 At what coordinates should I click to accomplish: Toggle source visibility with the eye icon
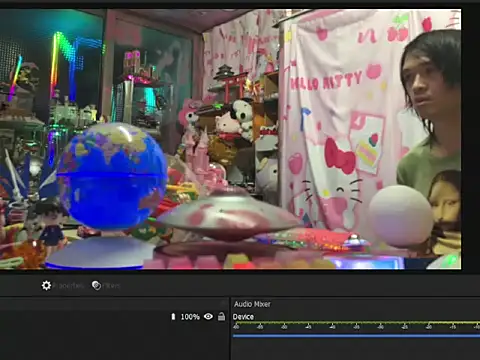click(x=208, y=316)
